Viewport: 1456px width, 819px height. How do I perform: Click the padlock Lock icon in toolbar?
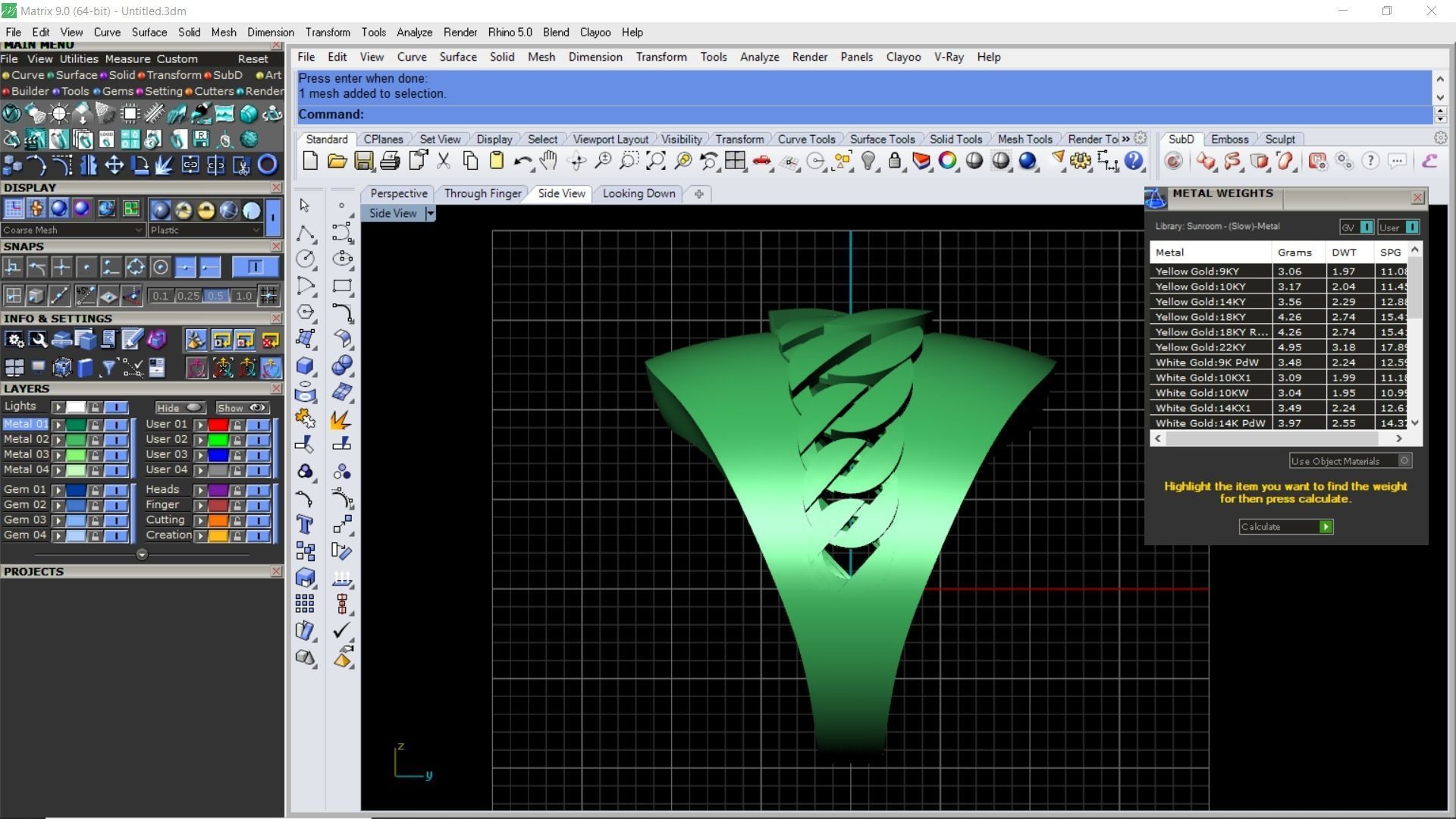coord(895,161)
